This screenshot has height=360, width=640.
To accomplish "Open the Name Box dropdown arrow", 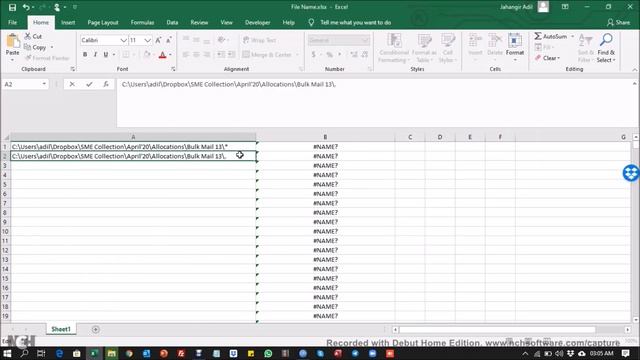I will (44, 84).
